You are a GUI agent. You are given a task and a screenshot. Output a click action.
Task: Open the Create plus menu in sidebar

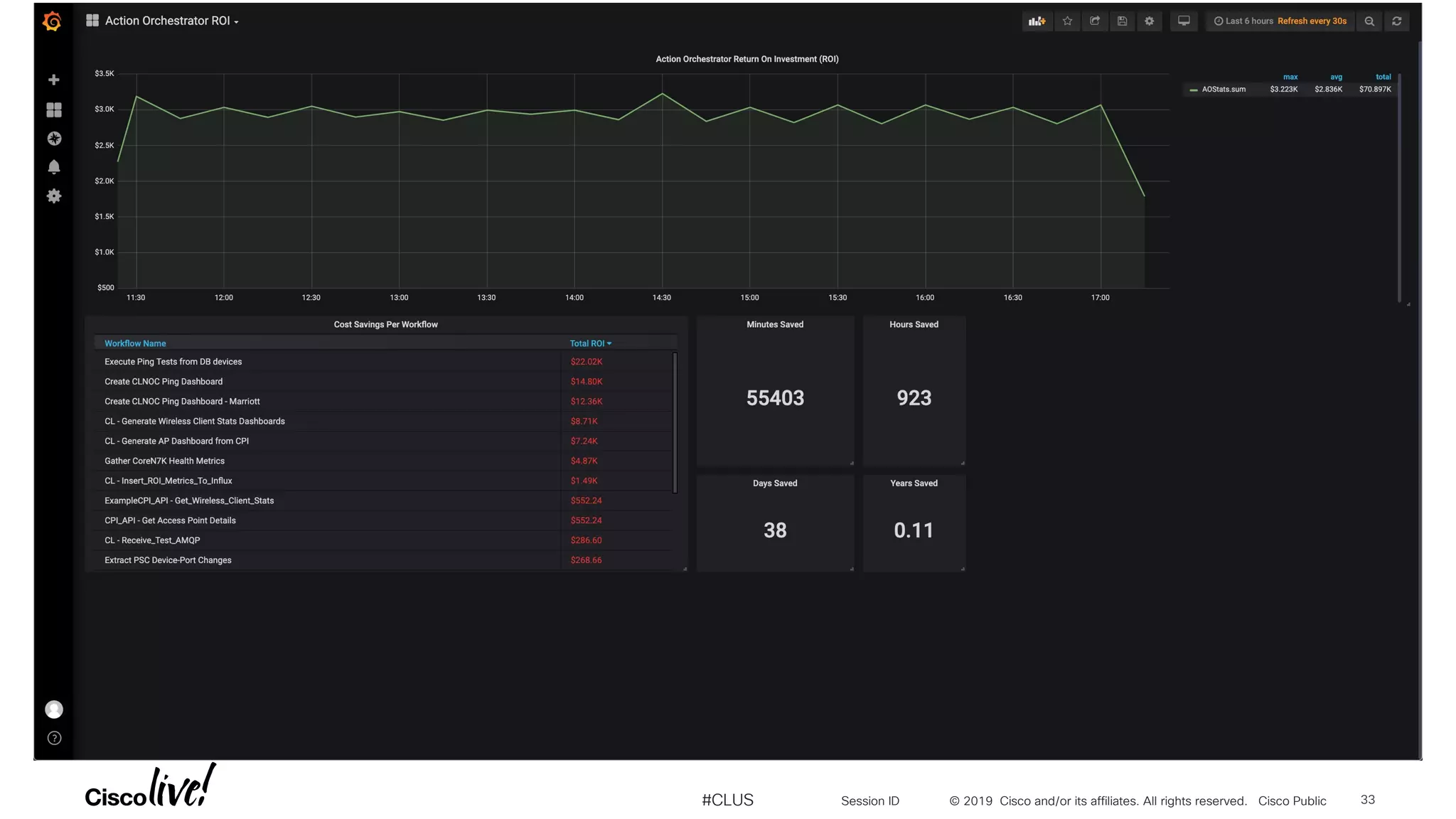pyautogui.click(x=54, y=80)
